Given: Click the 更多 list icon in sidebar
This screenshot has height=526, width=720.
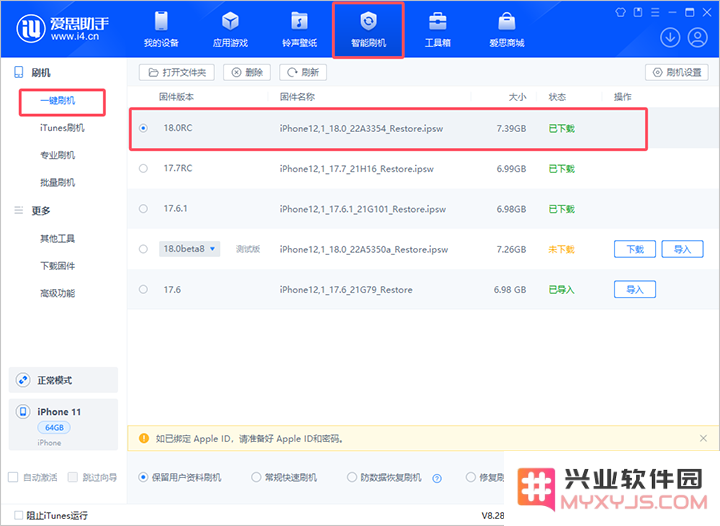Looking at the screenshot, I should point(18,210).
